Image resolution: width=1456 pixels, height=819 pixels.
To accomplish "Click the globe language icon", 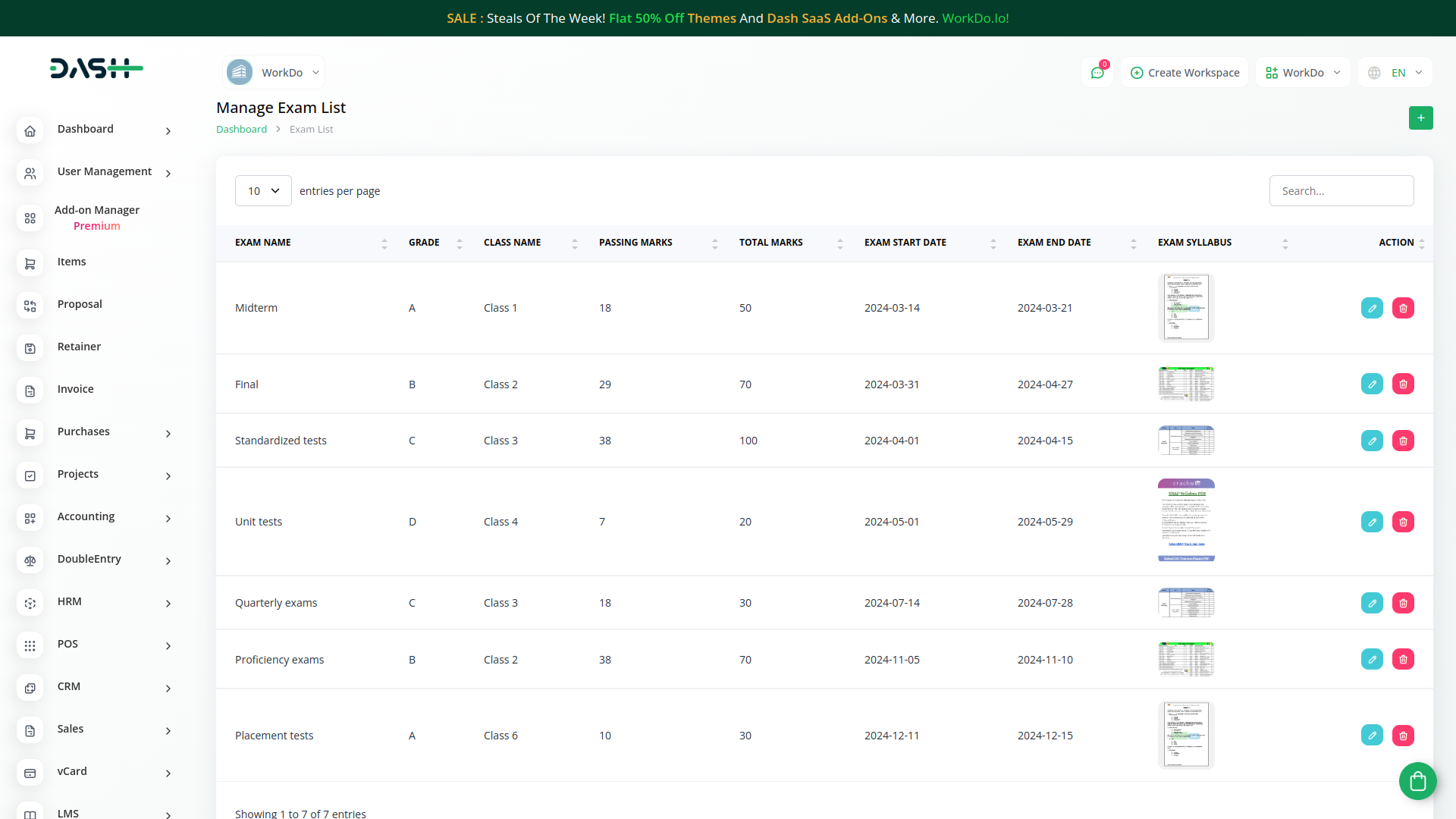I will (x=1374, y=73).
